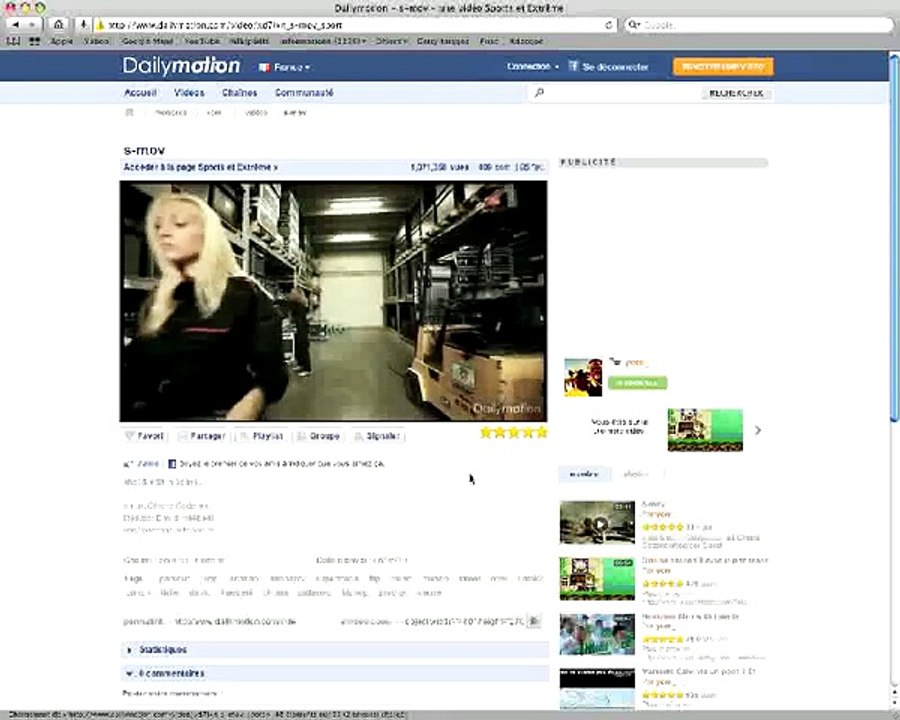Open the Wikipédia bookmark

coord(249,41)
